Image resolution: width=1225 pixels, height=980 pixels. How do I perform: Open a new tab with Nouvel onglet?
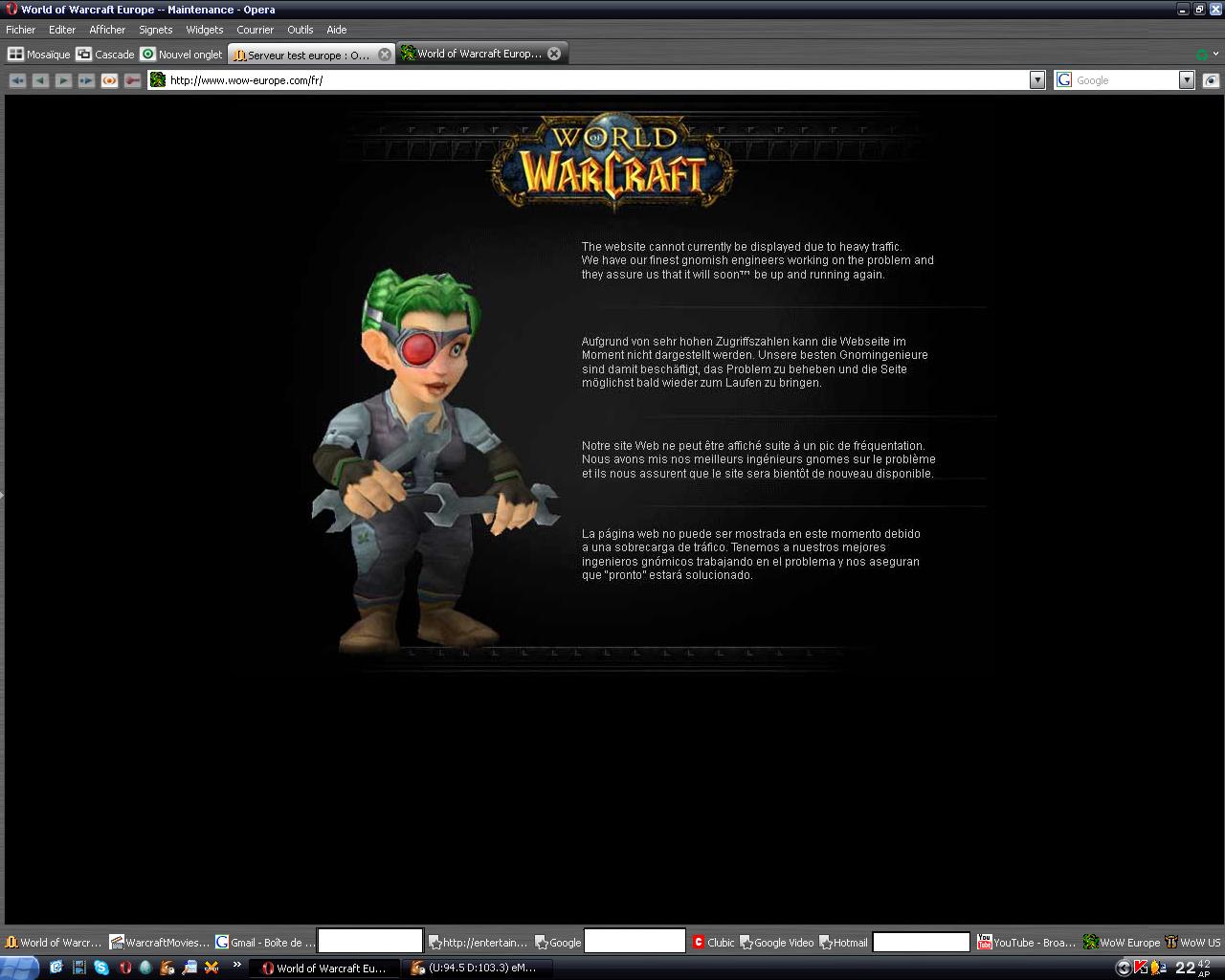(182, 55)
